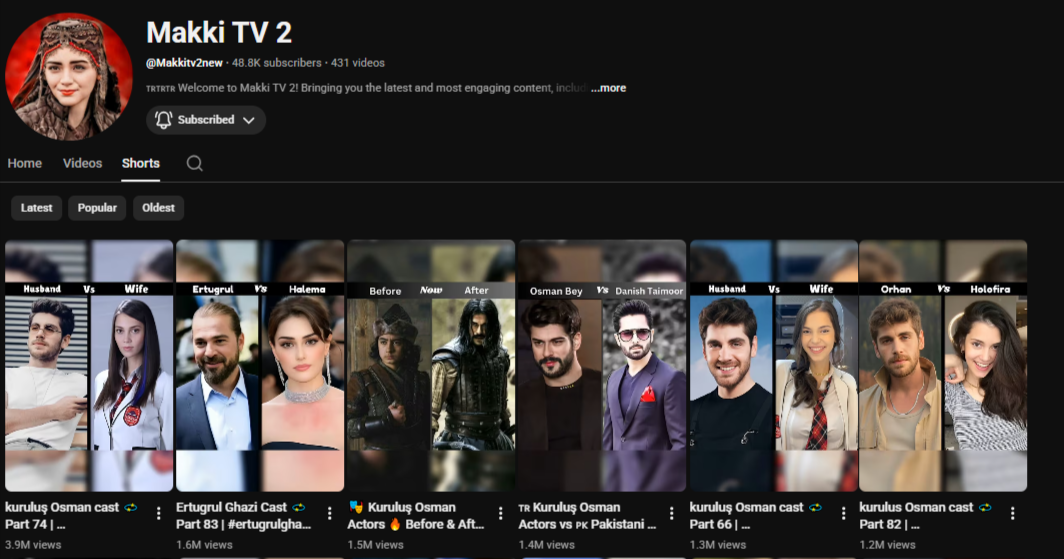Switch to the Home tab
This screenshot has height=559, width=1064.
point(25,163)
